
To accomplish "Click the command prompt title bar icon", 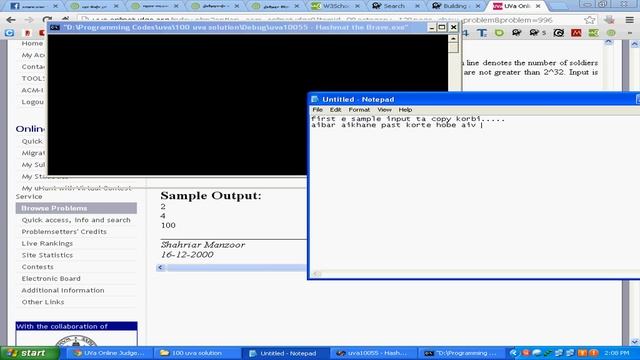I will [55, 27].
